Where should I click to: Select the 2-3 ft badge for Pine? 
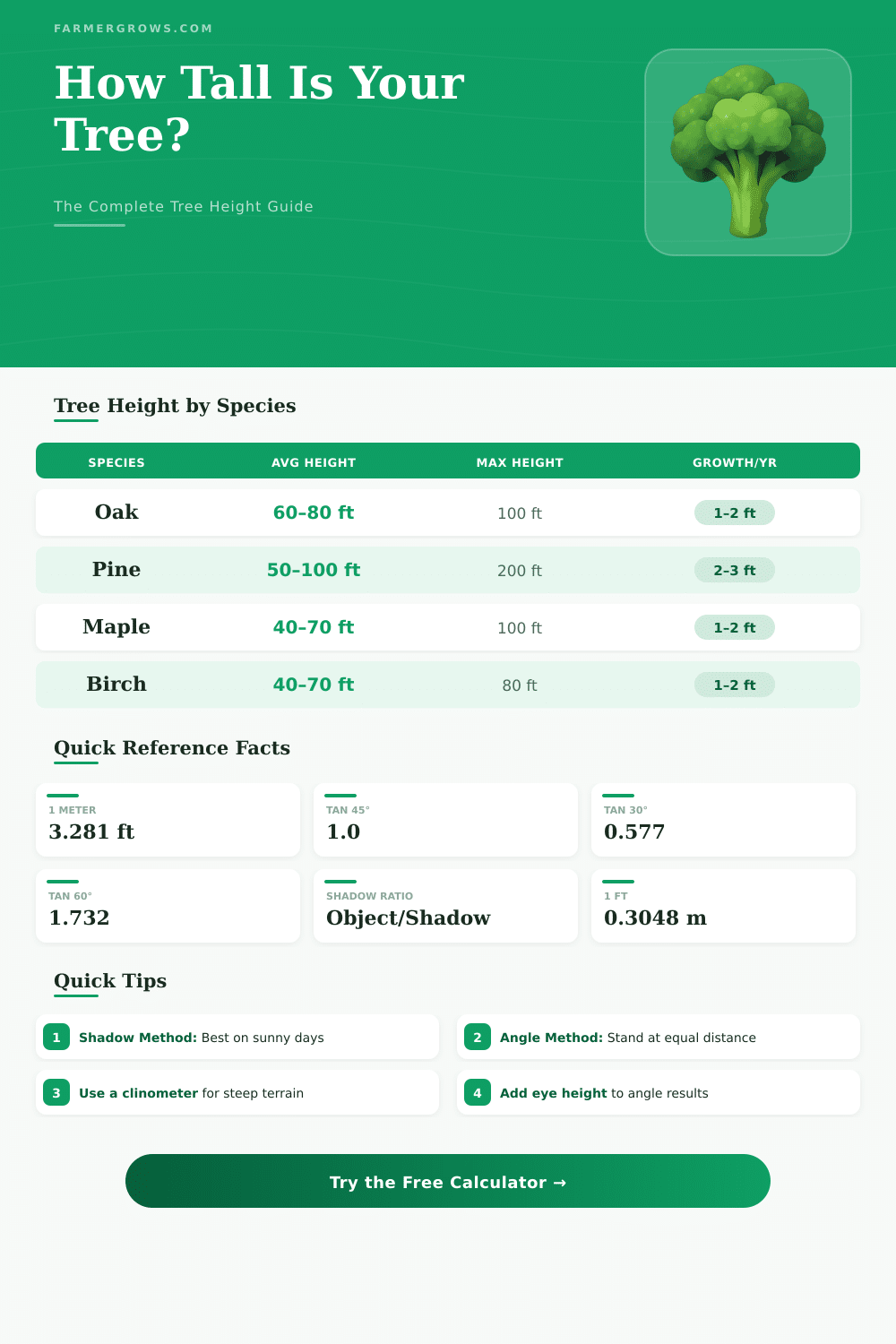(x=735, y=570)
